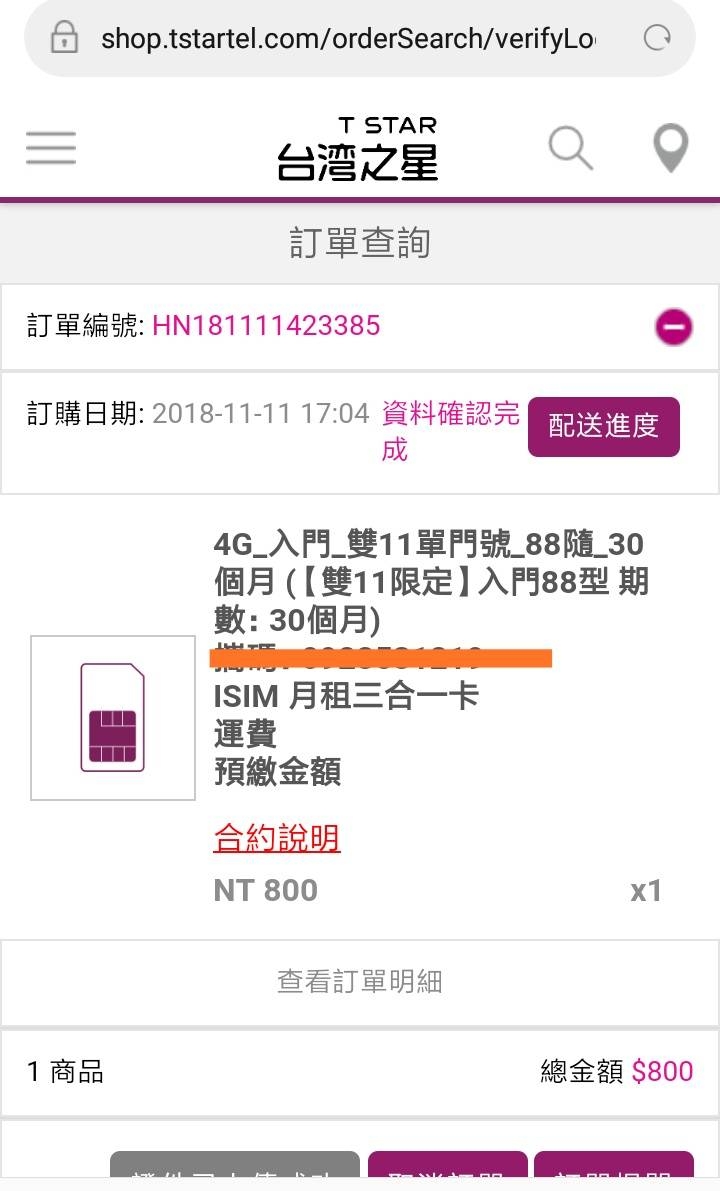
Task: Tap the SIM card product image
Action: tap(112, 718)
